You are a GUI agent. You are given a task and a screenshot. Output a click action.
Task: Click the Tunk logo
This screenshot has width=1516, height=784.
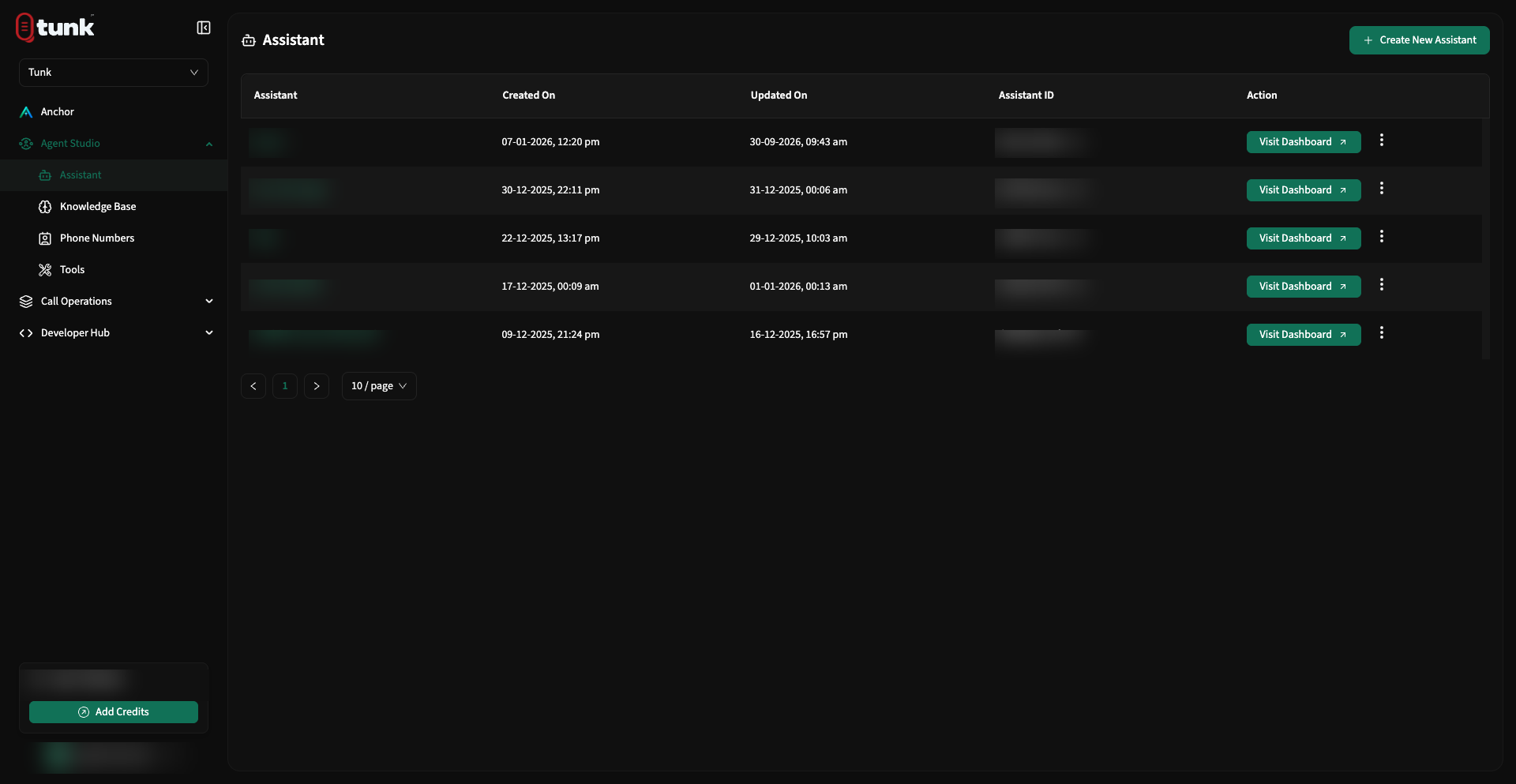[x=55, y=27]
